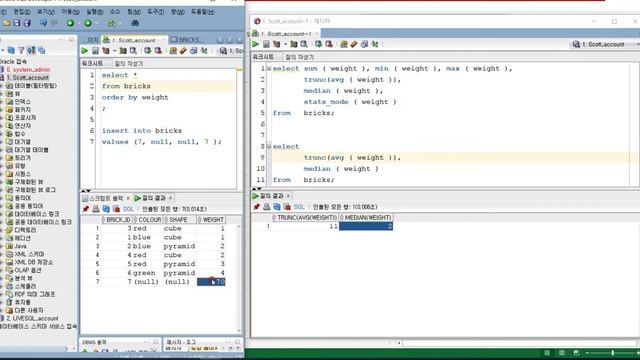Screen dimensions: 640x360
Task: Pin the query result in floating window
Action: (x=256, y=207)
